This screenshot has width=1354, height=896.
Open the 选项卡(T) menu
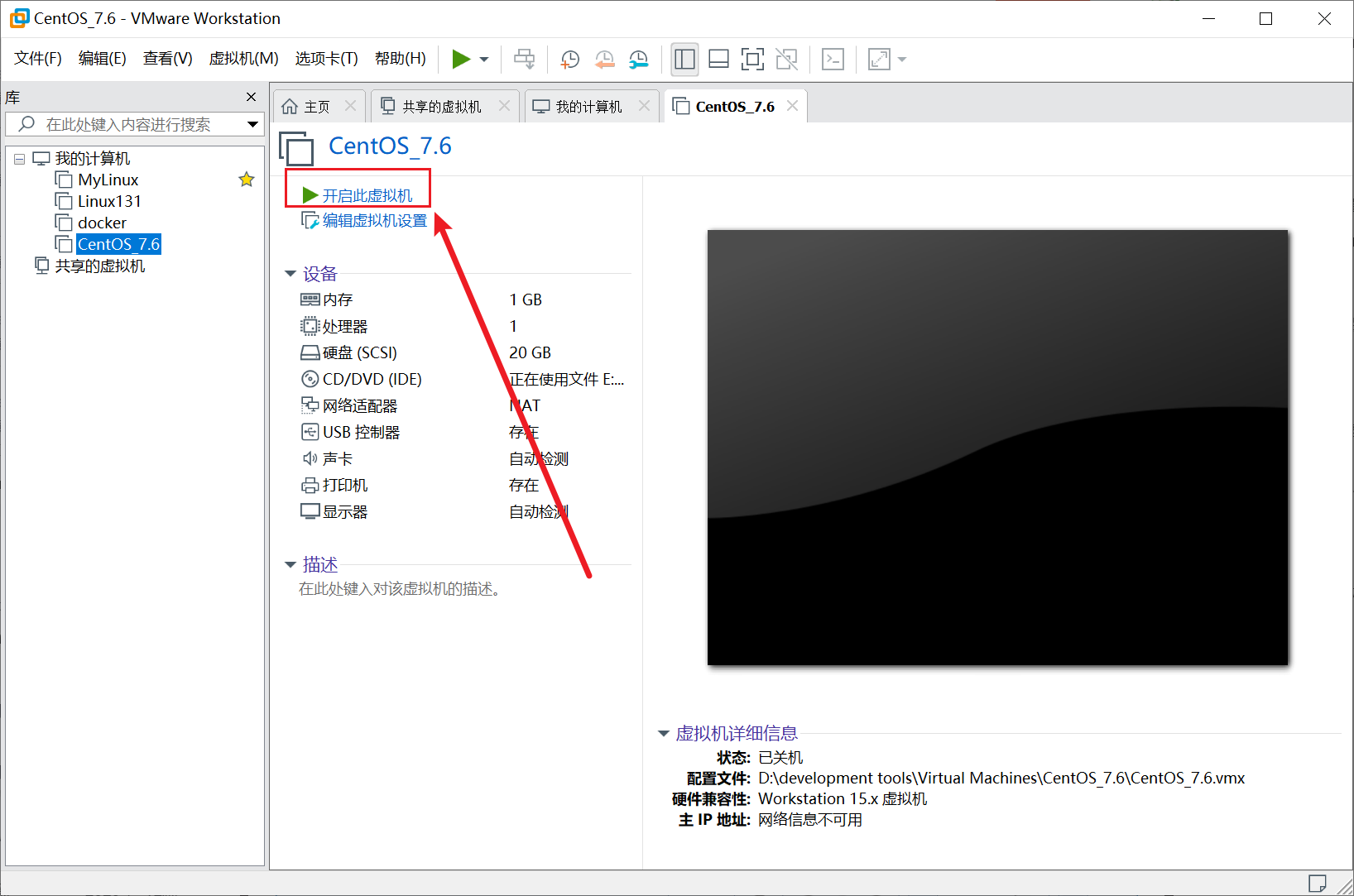coord(327,59)
